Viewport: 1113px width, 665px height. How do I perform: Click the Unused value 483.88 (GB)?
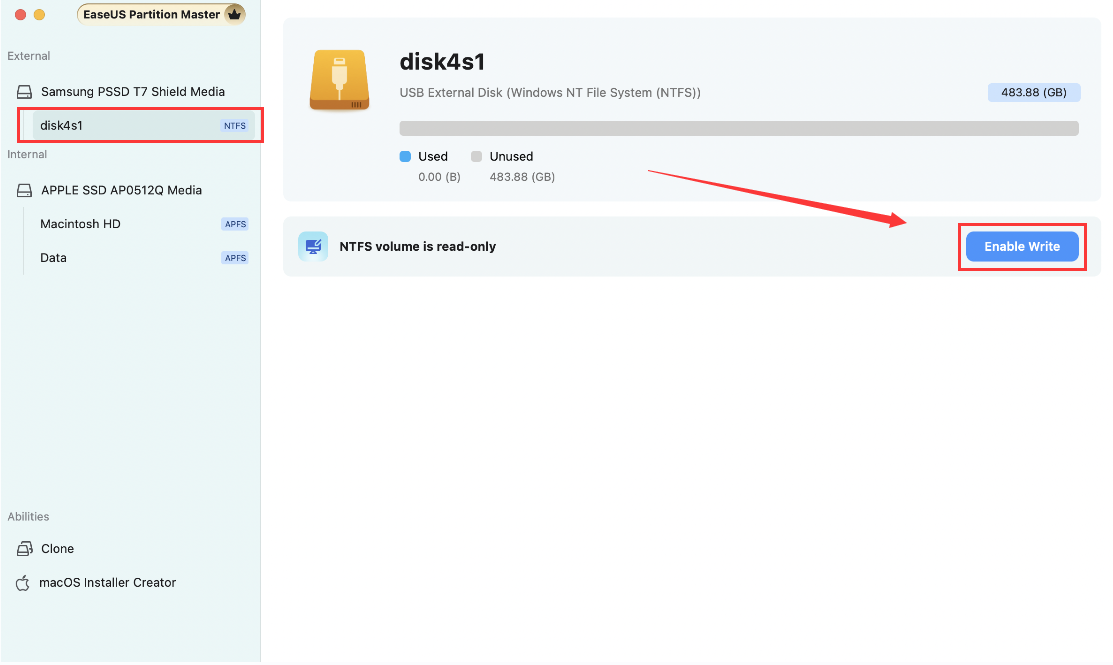pos(522,177)
